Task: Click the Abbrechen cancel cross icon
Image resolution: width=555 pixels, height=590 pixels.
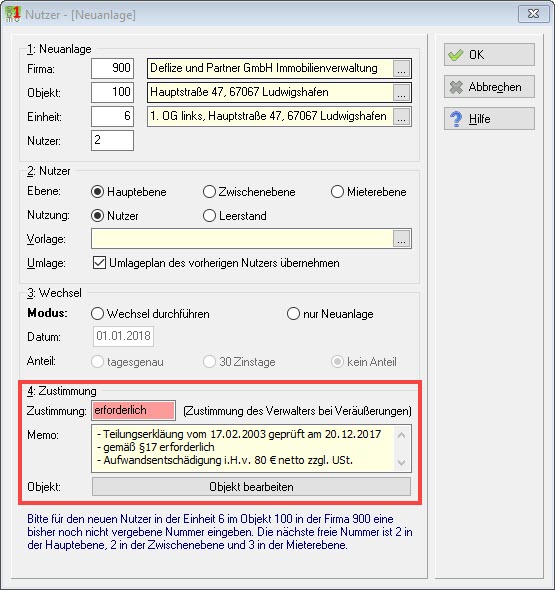Action: point(456,87)
